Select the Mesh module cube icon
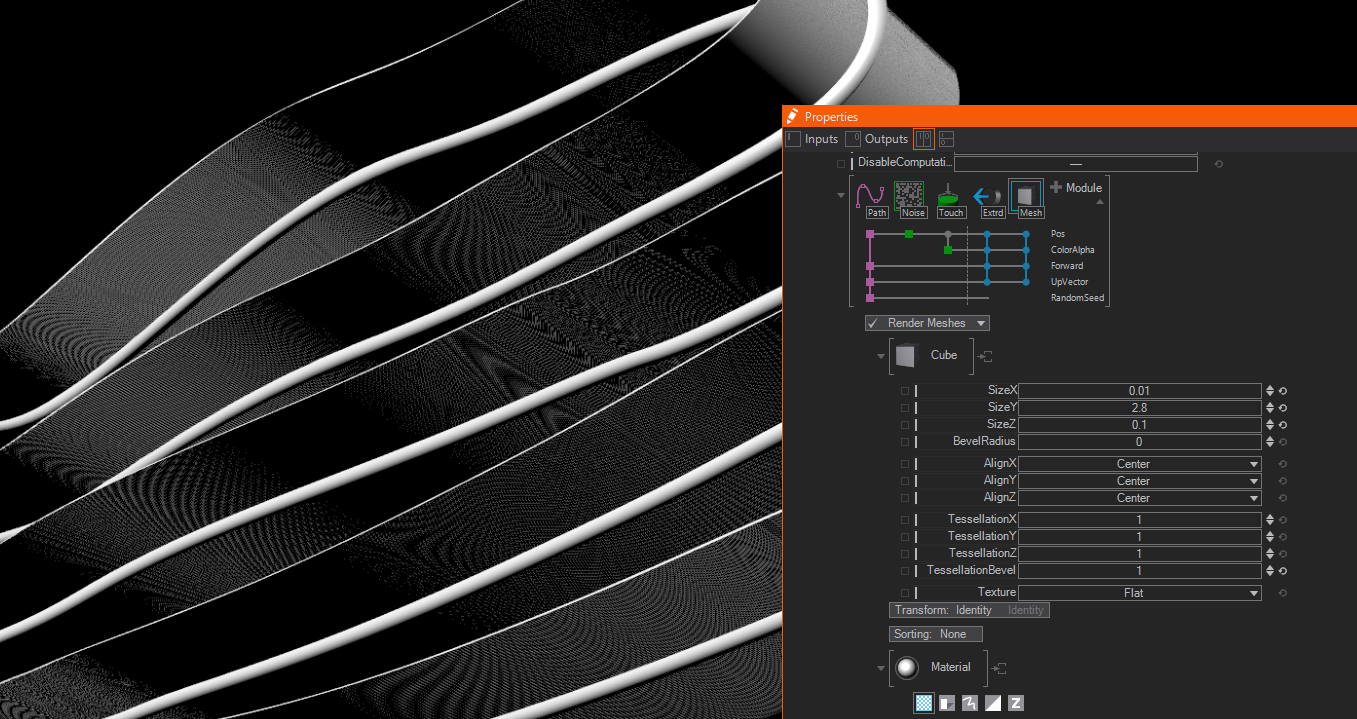This screenshot has width=1357, height=719. point(1026,194)
